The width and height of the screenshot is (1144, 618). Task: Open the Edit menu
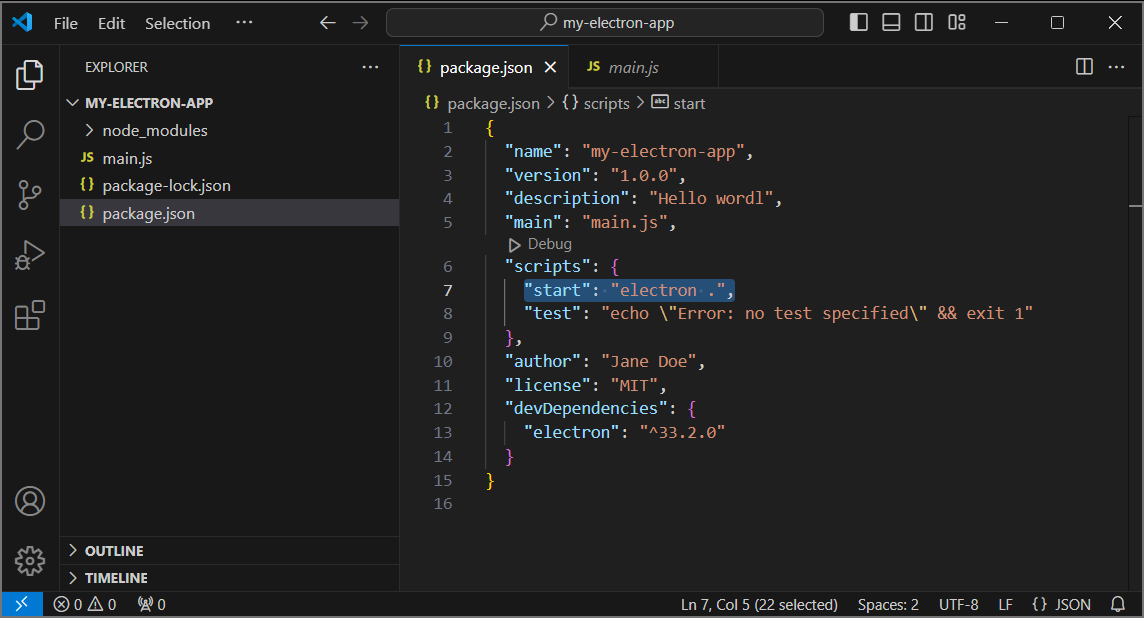tap(112, 23)
